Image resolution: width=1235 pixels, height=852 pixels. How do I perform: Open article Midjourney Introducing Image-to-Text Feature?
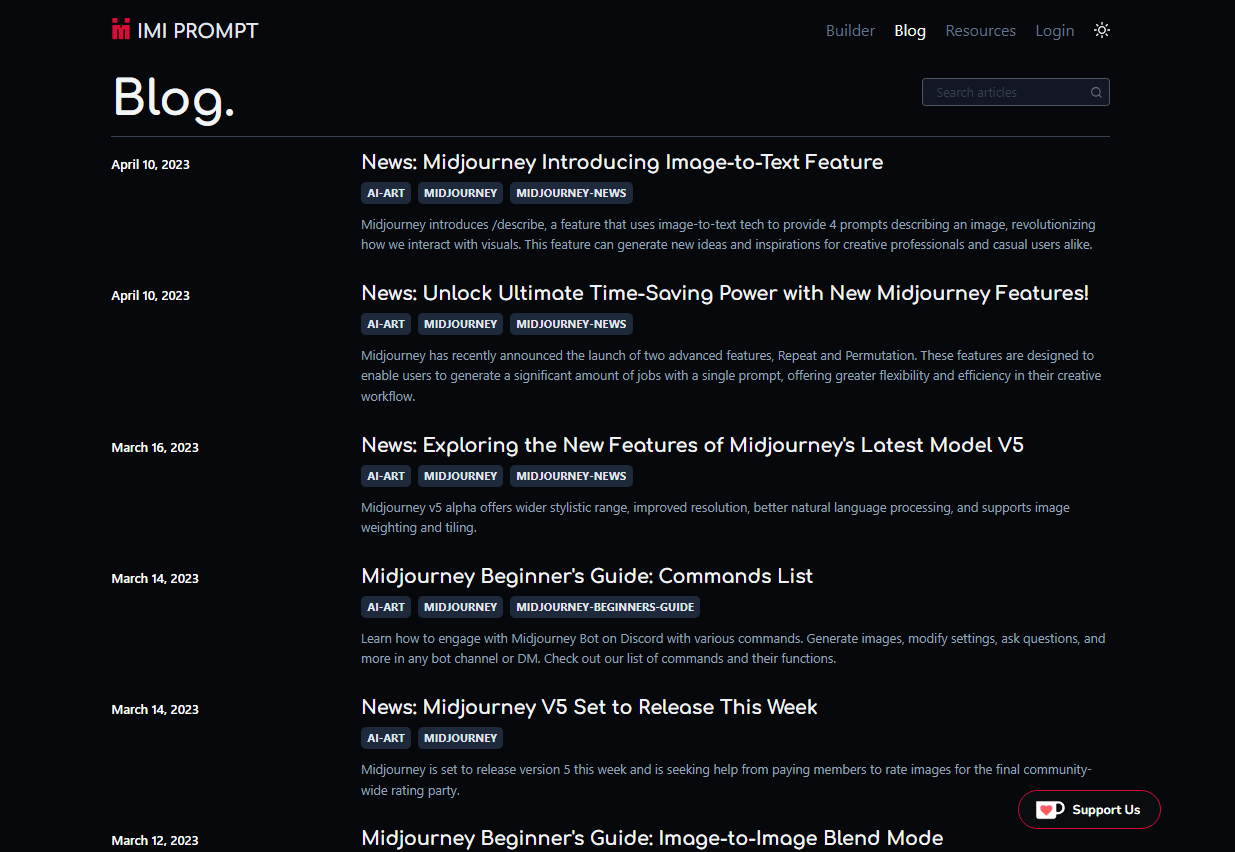coord(622,162)
